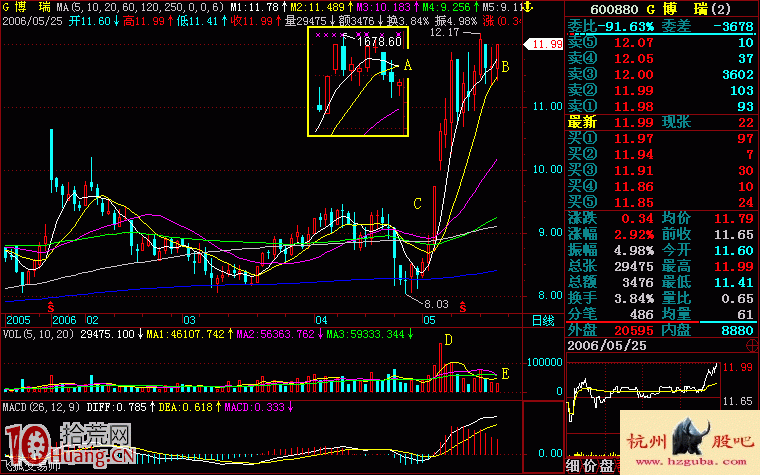Click the MA1:46107.742 volume average
The image size is (760, 475).
(x=186, y=334)
